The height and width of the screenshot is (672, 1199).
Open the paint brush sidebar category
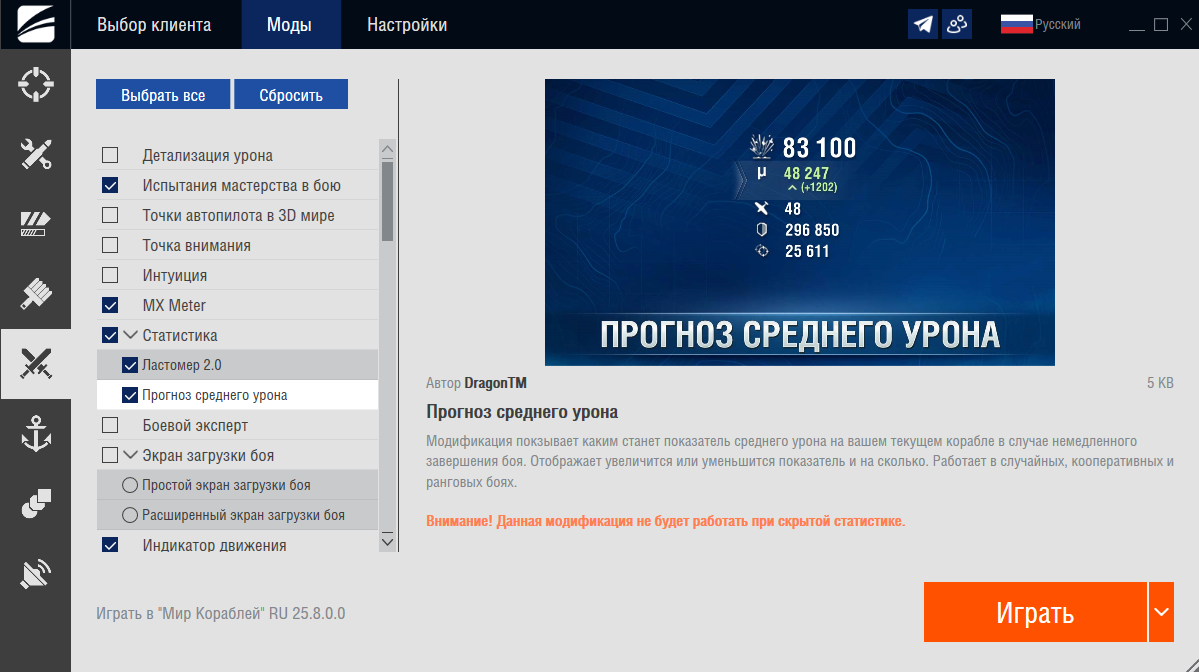[x=35, y=294]
